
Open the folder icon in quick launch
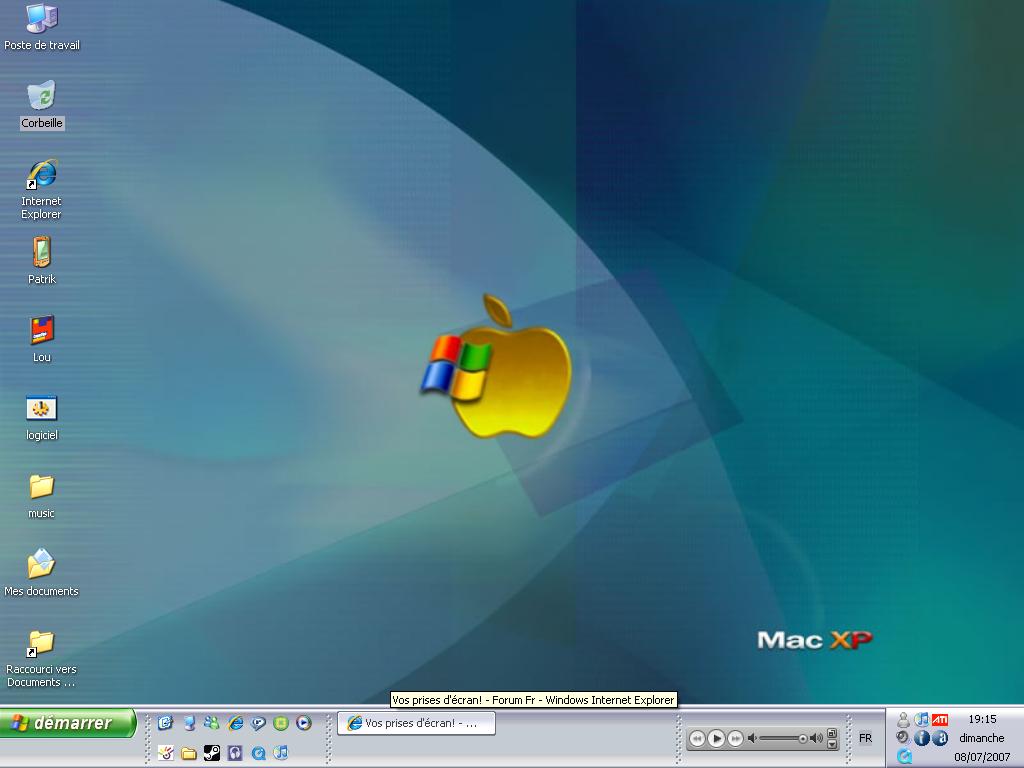[x=189, y=753]
